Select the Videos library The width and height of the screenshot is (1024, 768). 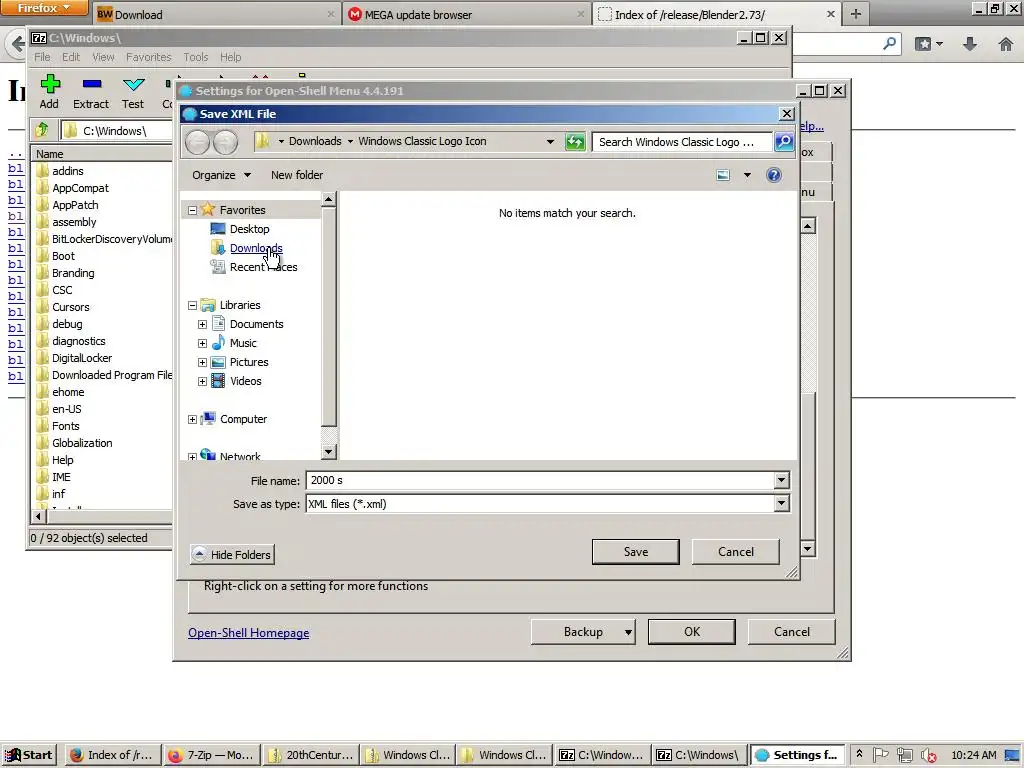[x=246, y=381]
